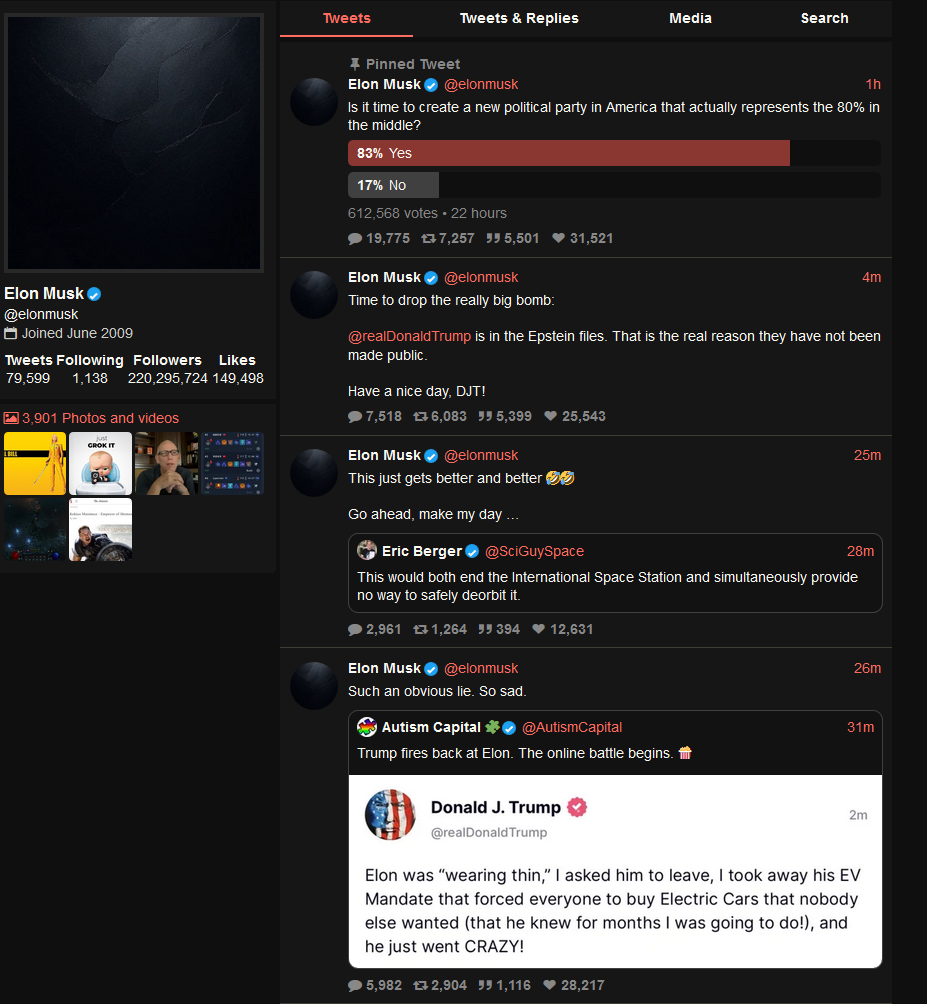Image resolution: width=927 pixels, height=1004 pixels.
Task: Click retweet icon on the Epstein files tweet
Action: click(x=420, y=416)
